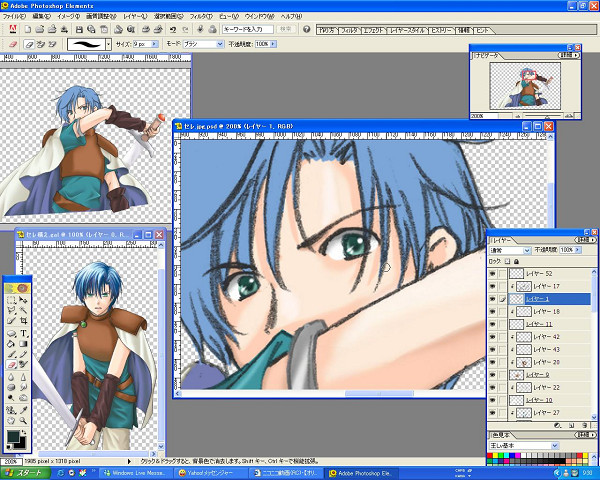
Task: Select the Eraser tool in toolbox
Action: click(x=11, y=364)
